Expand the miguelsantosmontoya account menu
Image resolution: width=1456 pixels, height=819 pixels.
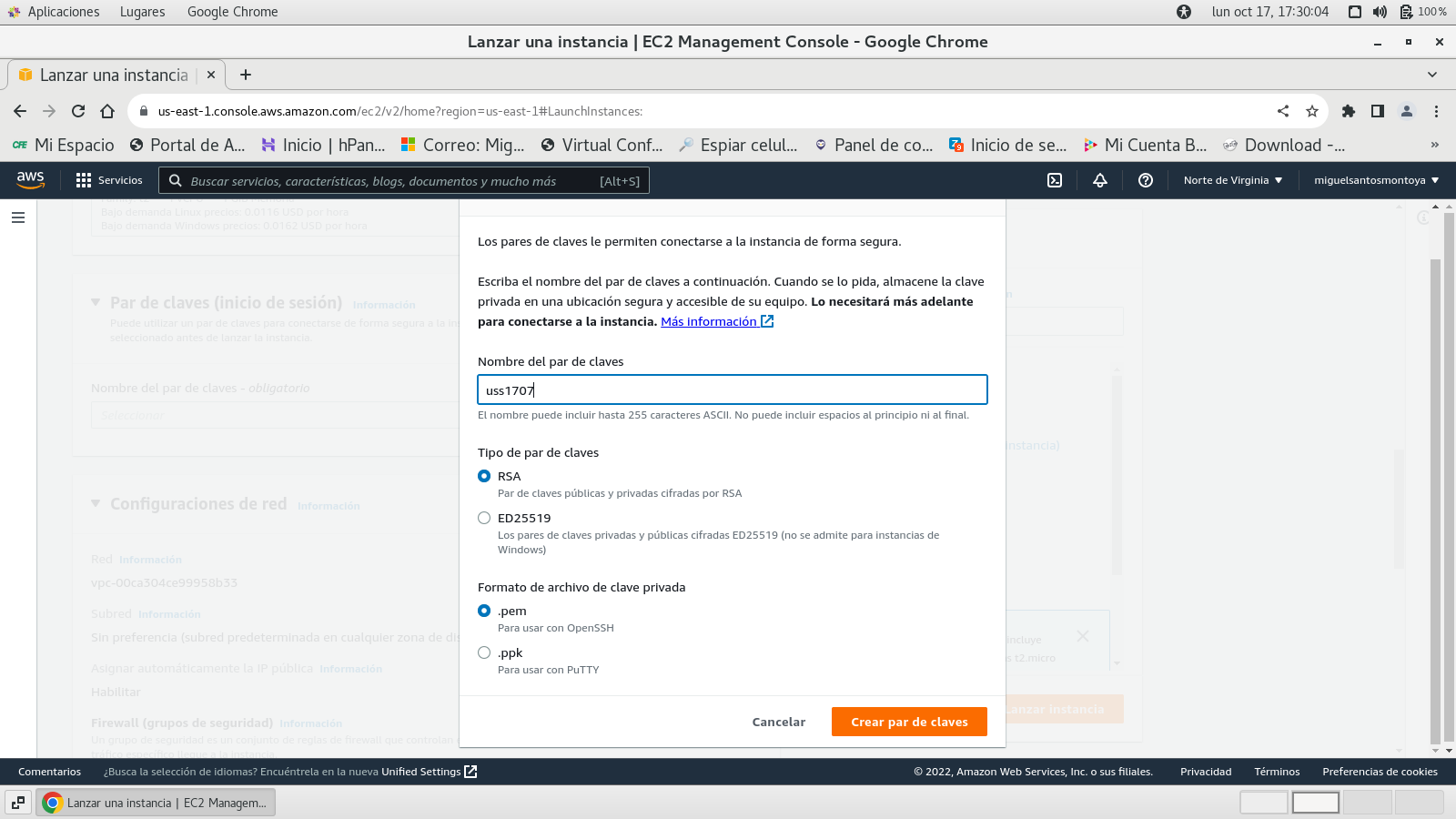click(x=1376, y=180)
